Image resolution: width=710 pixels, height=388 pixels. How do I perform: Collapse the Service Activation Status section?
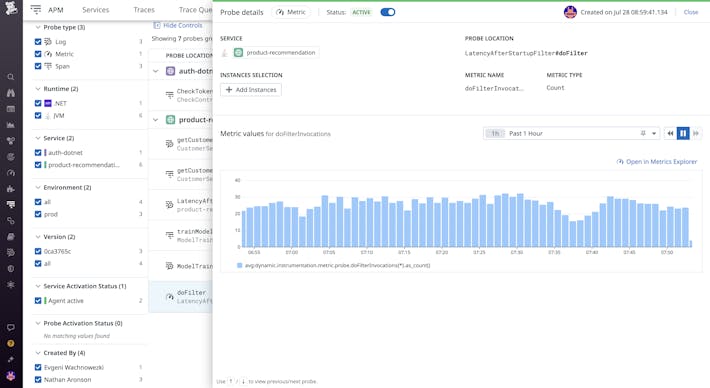point(38,286)
